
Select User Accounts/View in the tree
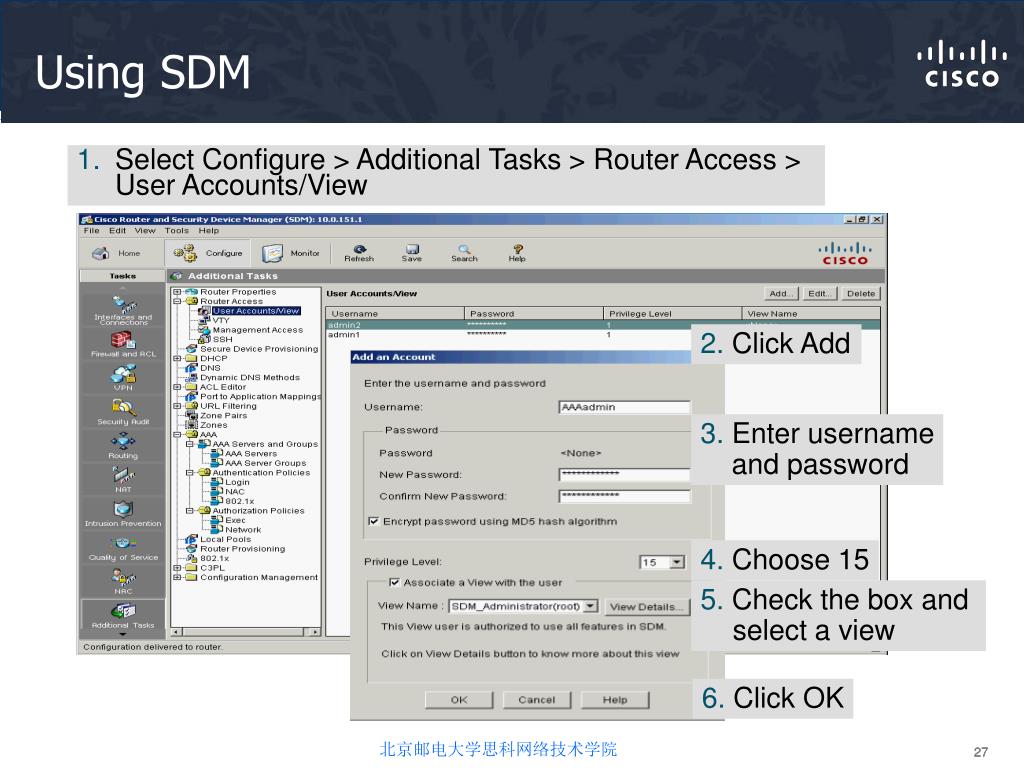click(256, 311)
